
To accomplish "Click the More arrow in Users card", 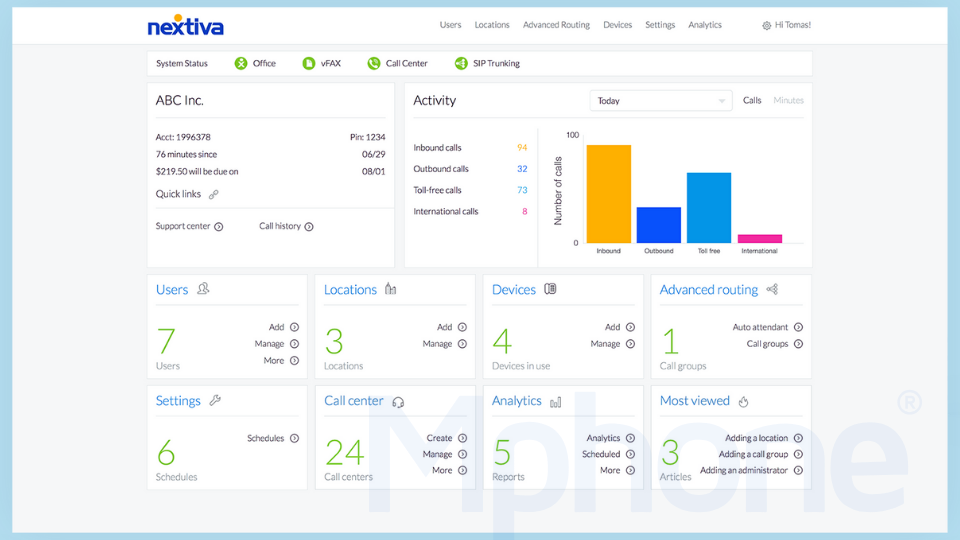I will coord(294,361).
